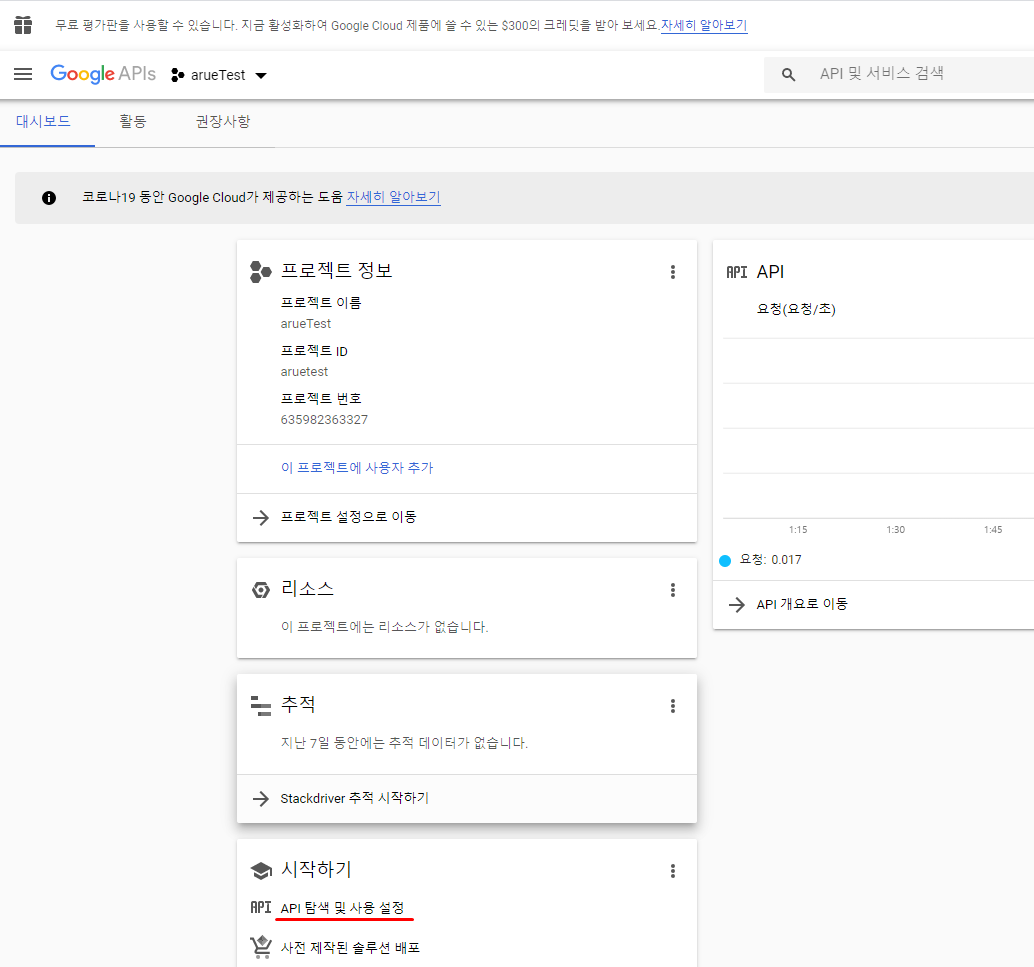
Task: Click the 요청(요청/초) chart title
Action: [x=796, y=309]
